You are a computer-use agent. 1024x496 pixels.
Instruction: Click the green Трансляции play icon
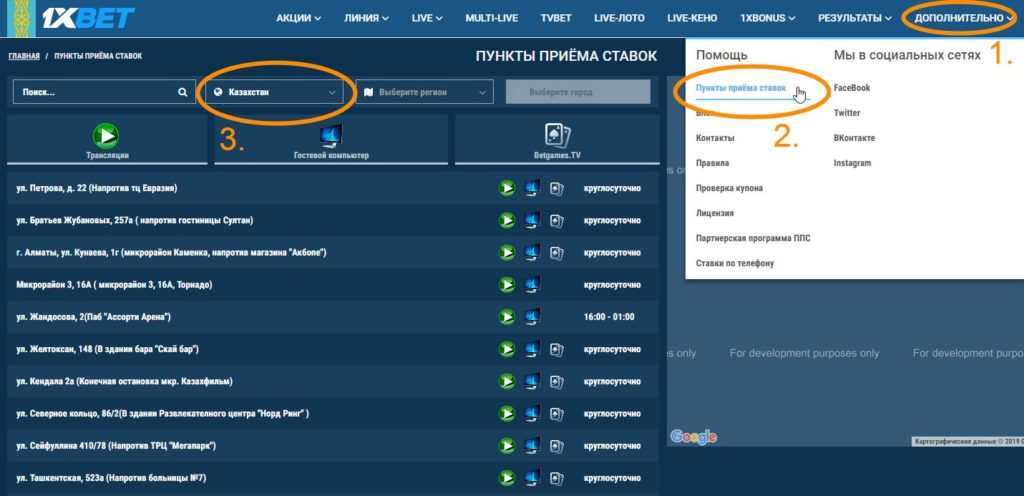107,134
